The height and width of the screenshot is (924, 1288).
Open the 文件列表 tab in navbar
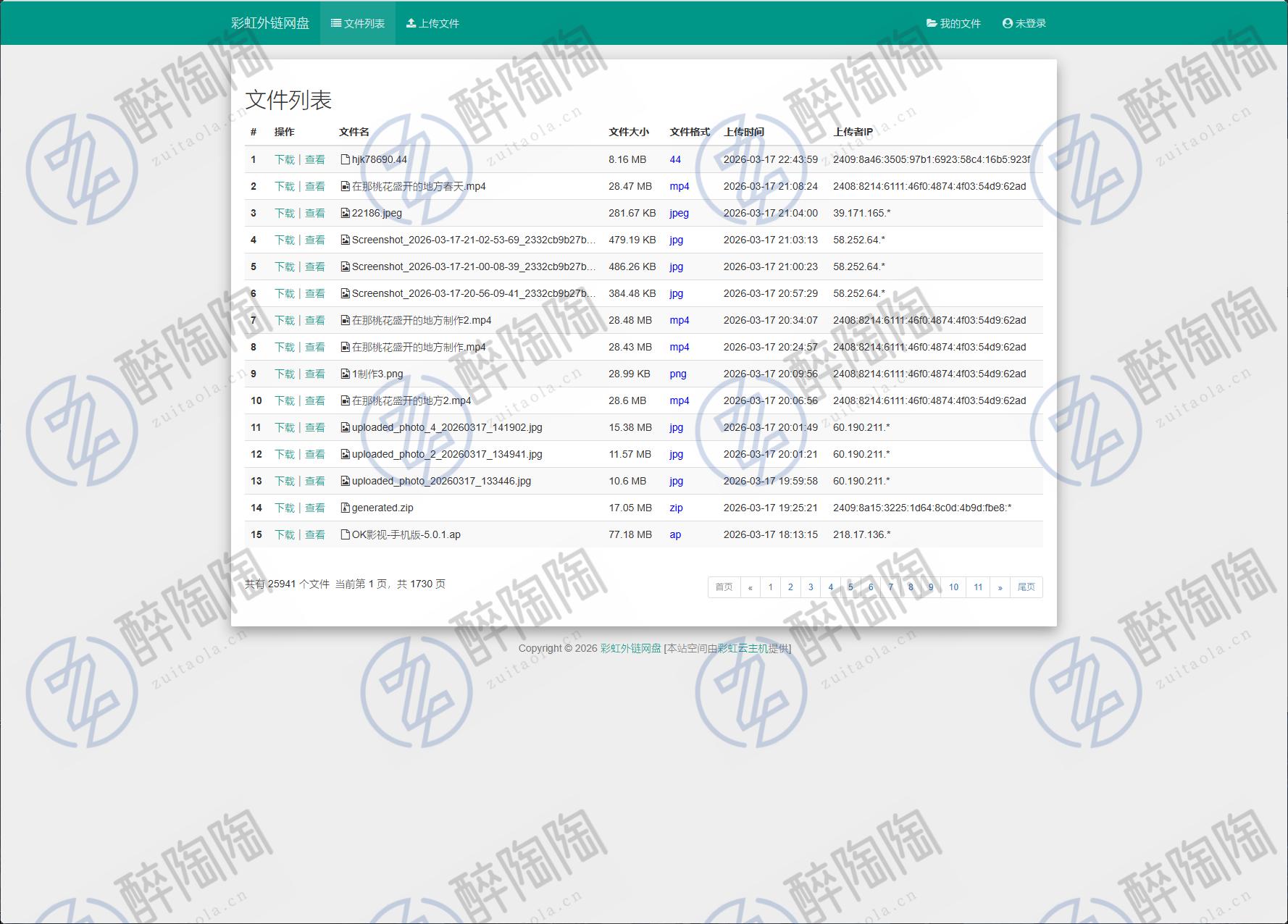(x=358, y=23)
